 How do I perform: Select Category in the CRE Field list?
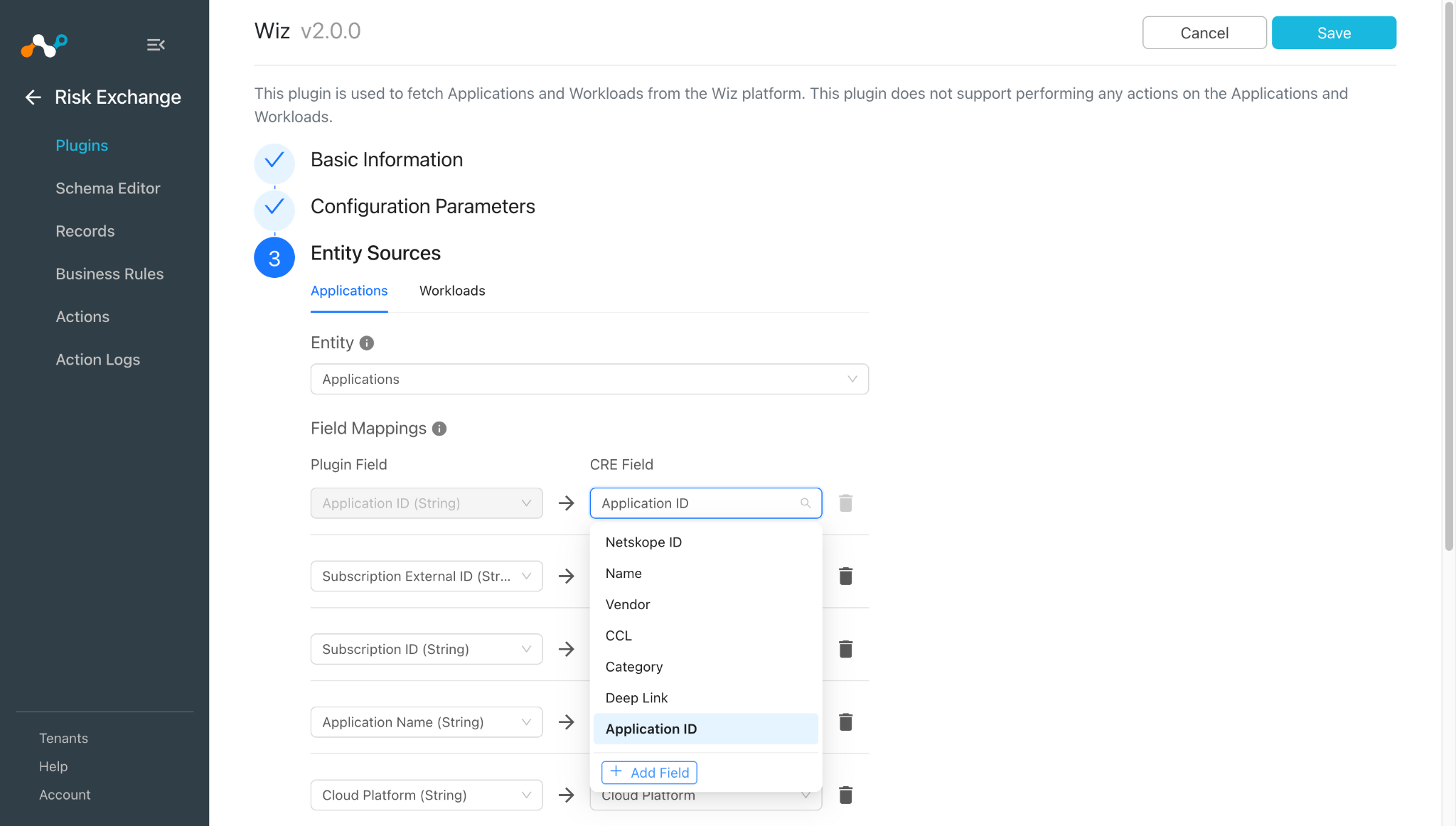706,667
